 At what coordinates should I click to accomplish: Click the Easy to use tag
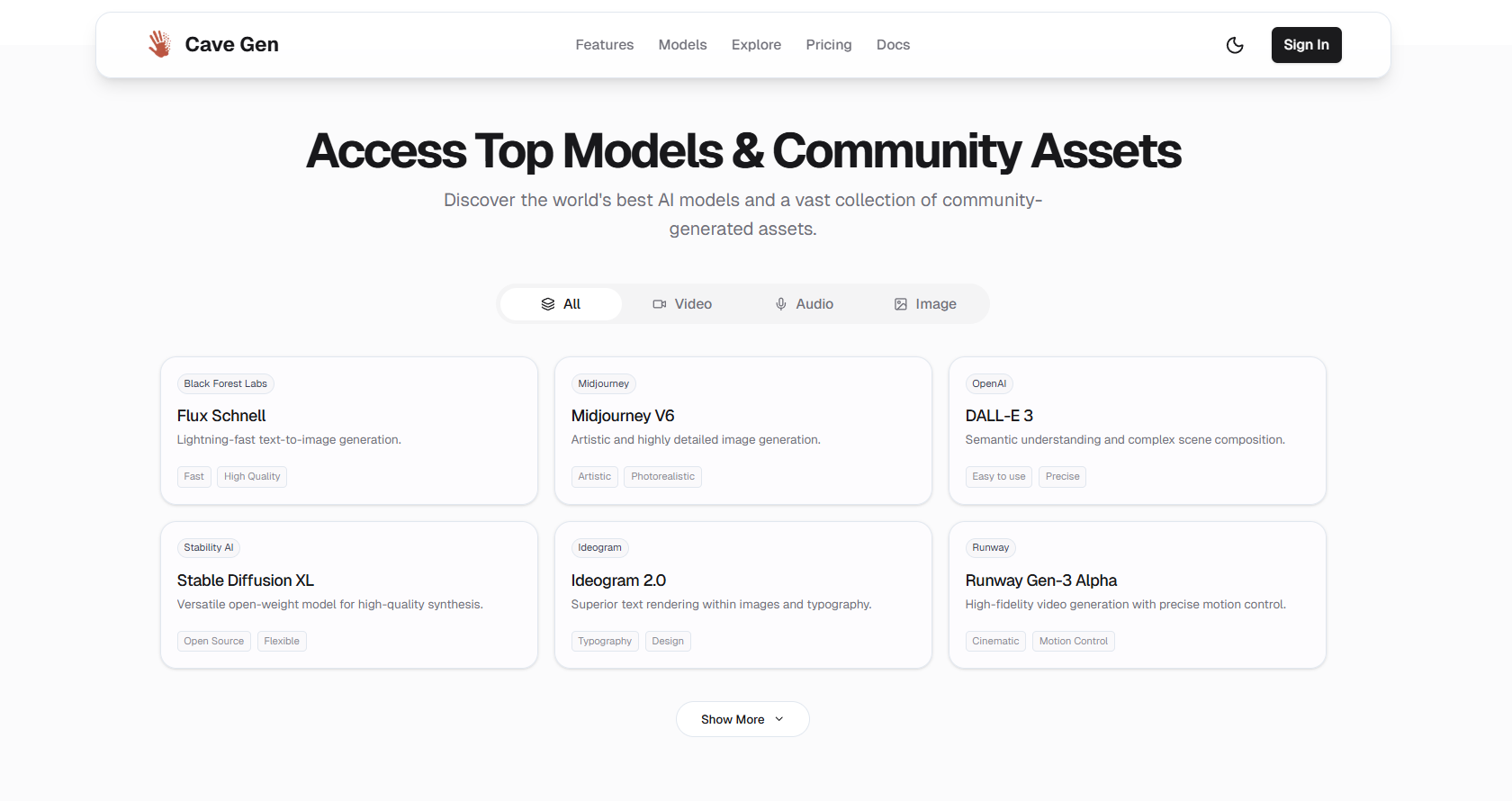pyautogui.click(x=999, y=476)
